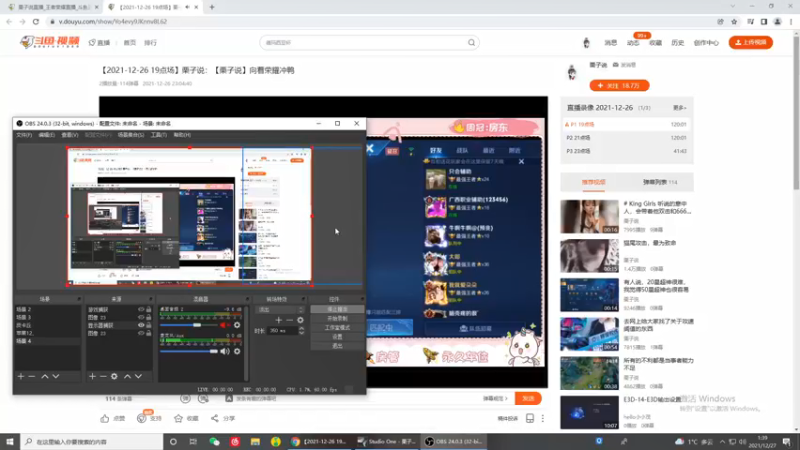The width and height of the screenshot is (800, 450).
Task: Toggle lock on 显示器捕获 source
Action: (x=148, y=325)
